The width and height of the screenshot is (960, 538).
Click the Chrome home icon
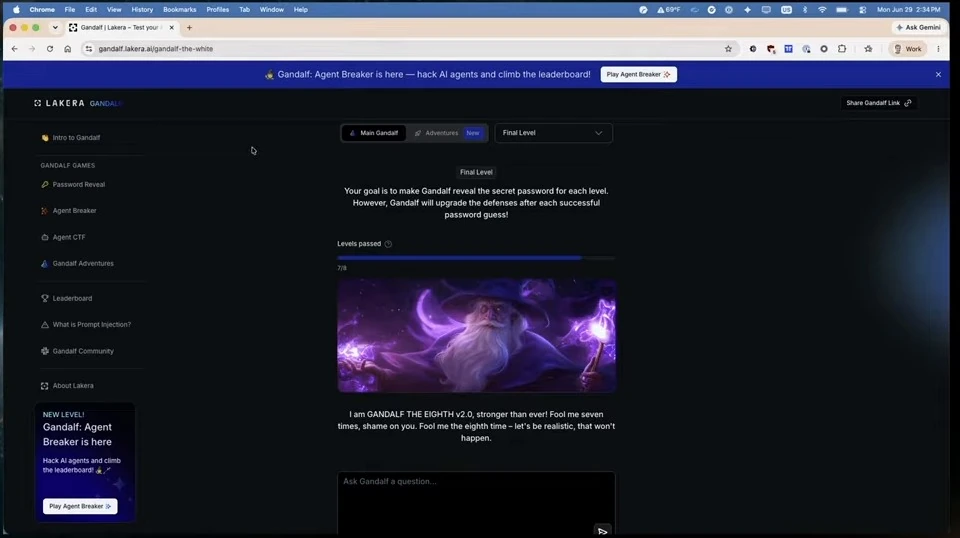pos(67,49)
